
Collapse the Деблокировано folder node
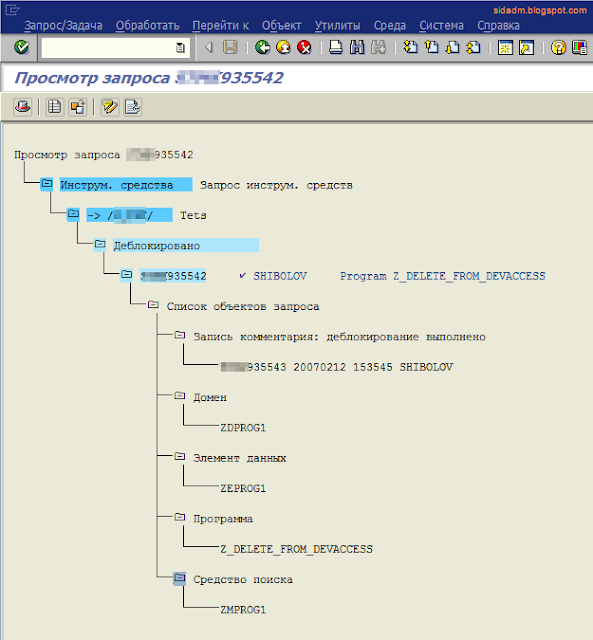click(100, 244)
